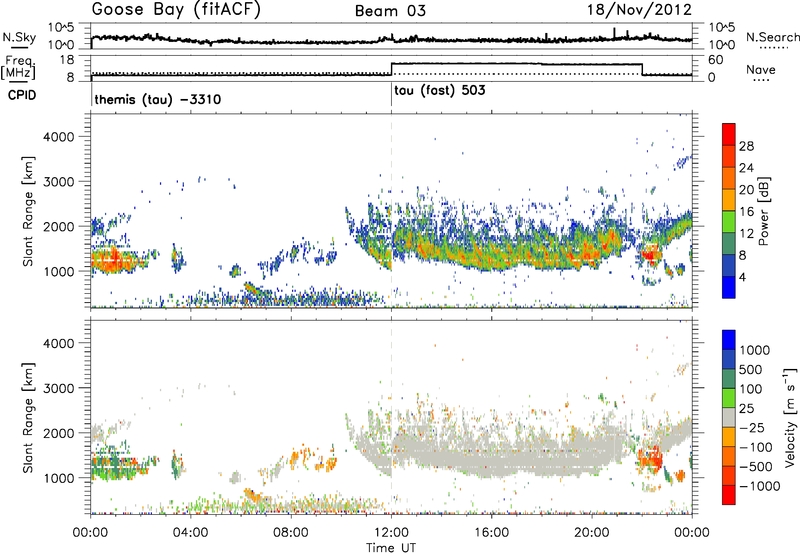Click the Time UT axis label

click(391, 548)
